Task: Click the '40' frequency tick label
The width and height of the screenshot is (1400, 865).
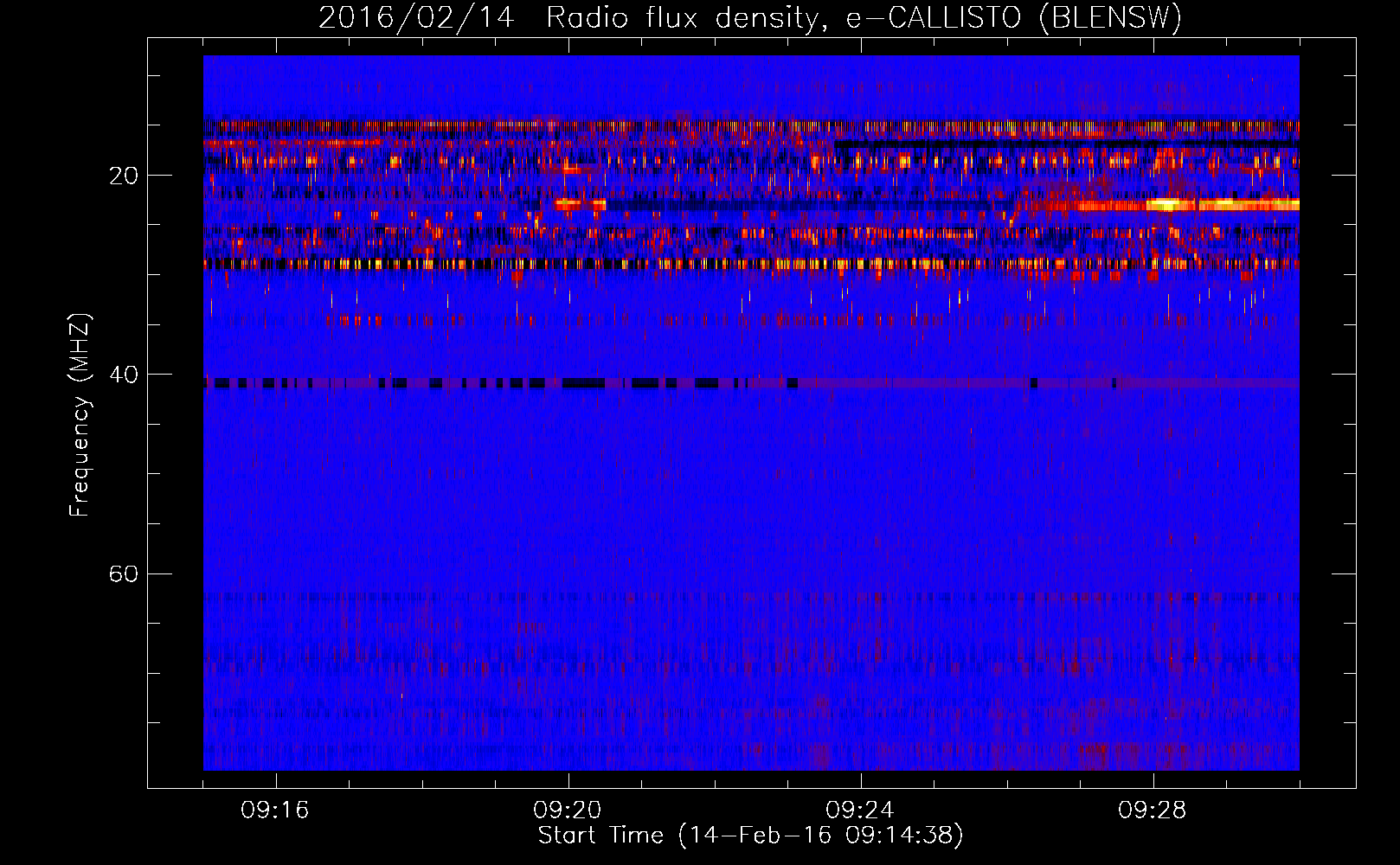Action: click(x=123, y=375)
